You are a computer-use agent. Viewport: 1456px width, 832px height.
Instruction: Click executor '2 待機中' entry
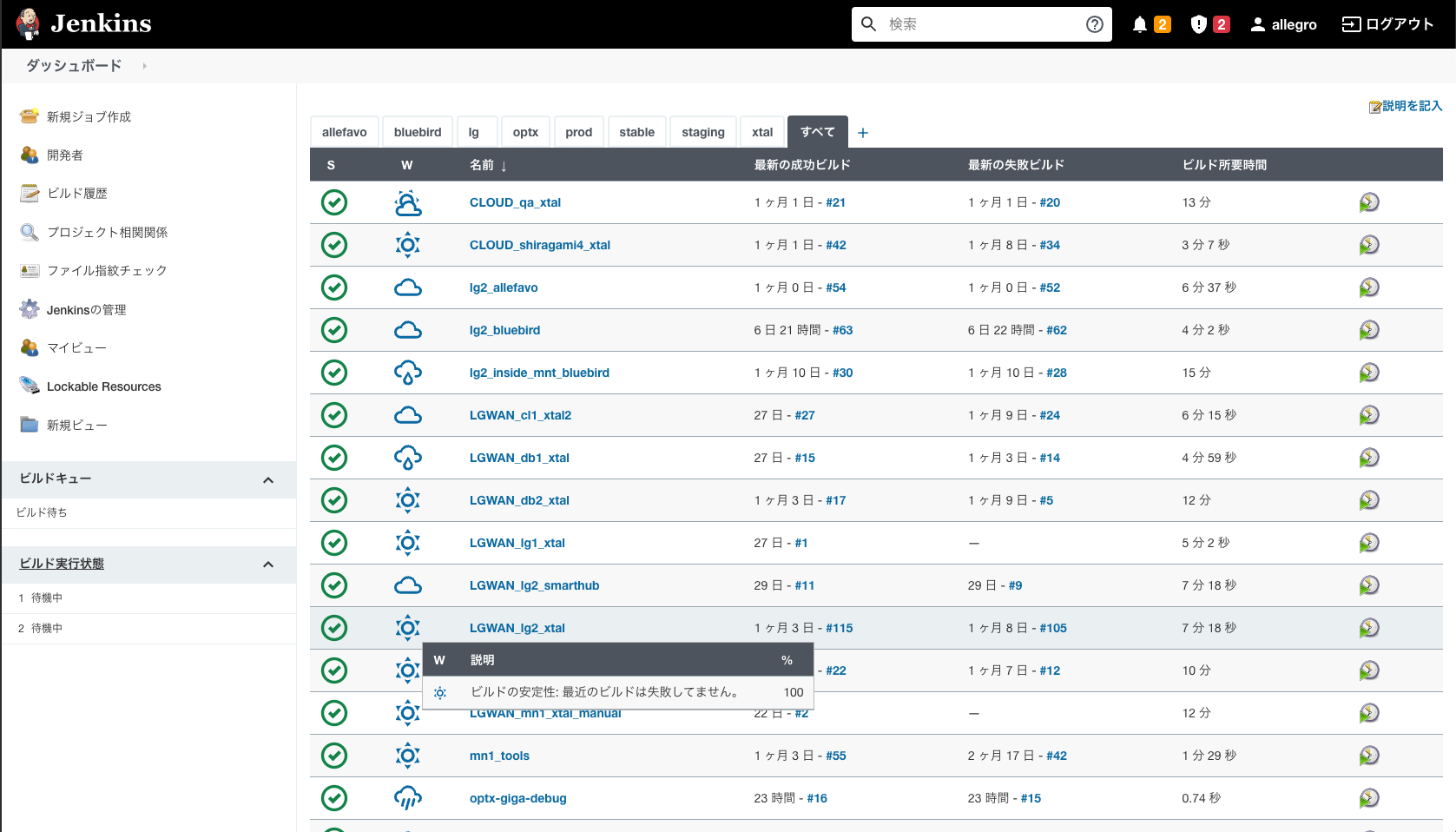pyautogui.click(x=148, y=628)
